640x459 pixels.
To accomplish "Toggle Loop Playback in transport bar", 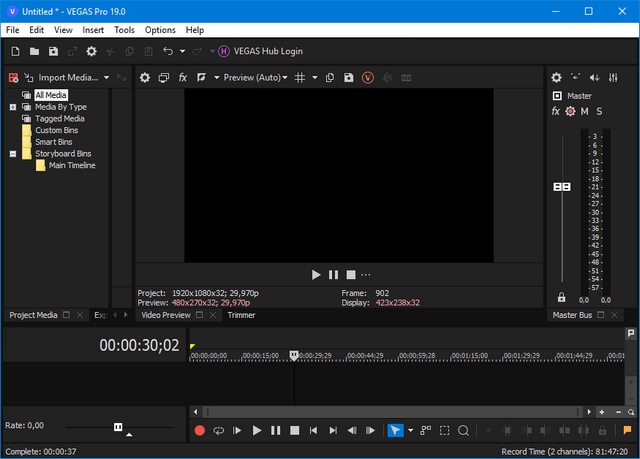I will (x=218, y=430).
